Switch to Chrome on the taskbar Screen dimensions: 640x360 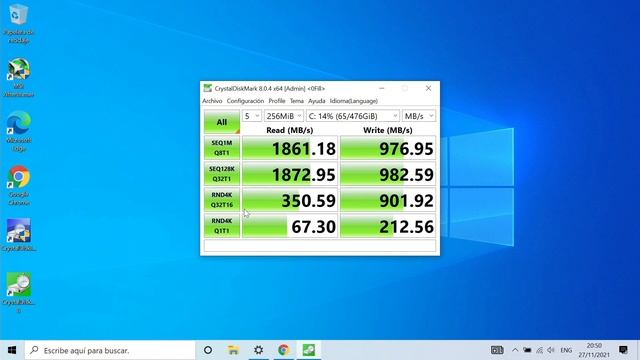pos(284,350)
